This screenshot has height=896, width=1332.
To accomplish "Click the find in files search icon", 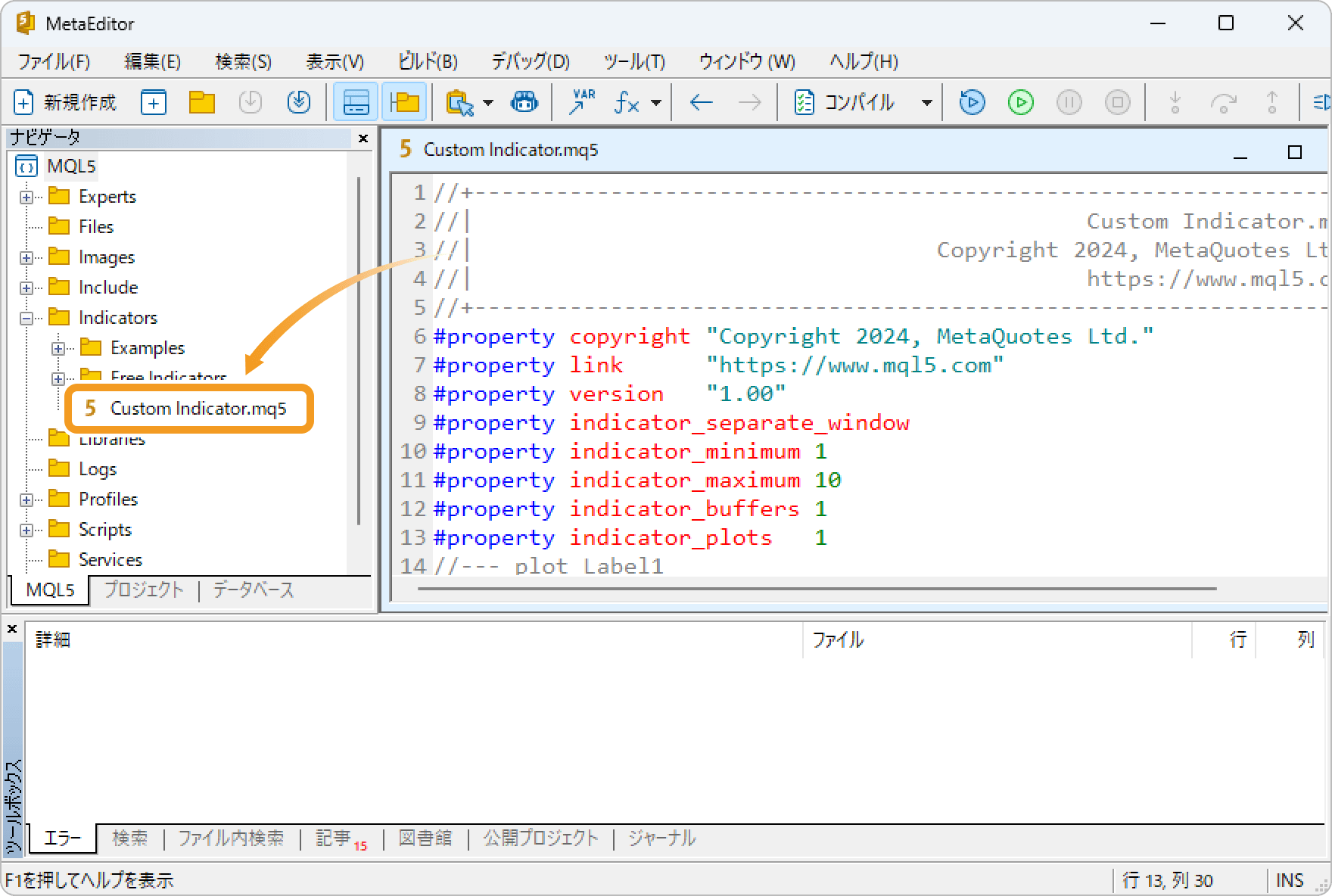I will [459, 102].
